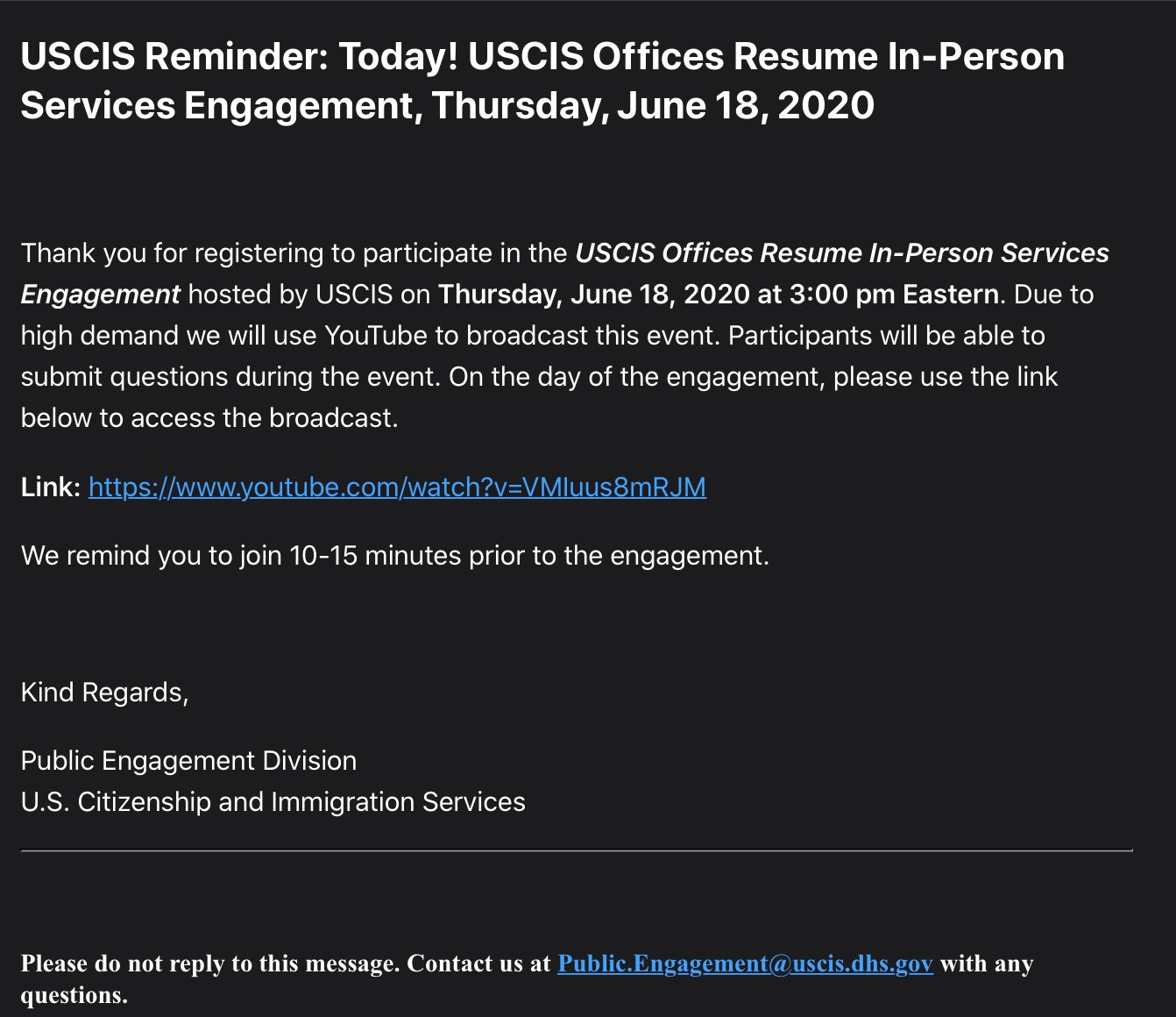The height and width of the screenshot is (1017, 1176).
Task: Click "below to access the broadcast" text
Action: tap(209, 417)
